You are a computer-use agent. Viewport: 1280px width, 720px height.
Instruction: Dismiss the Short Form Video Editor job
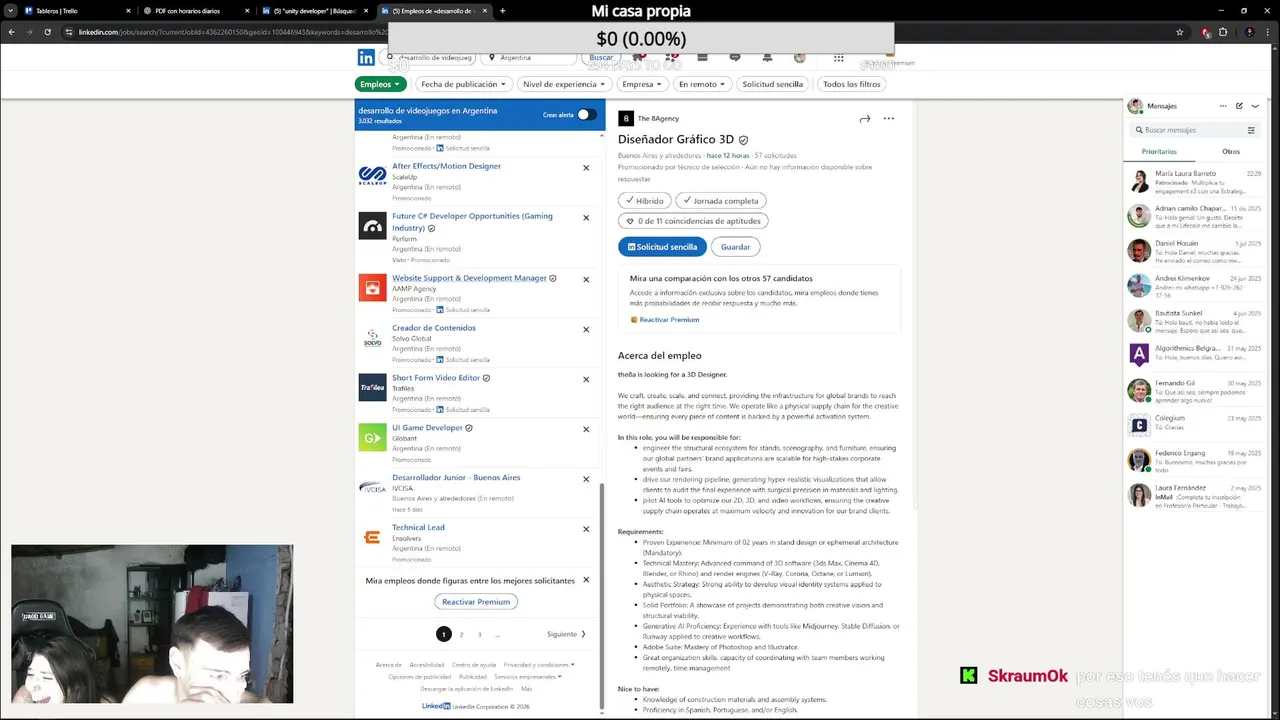(586, 380)
